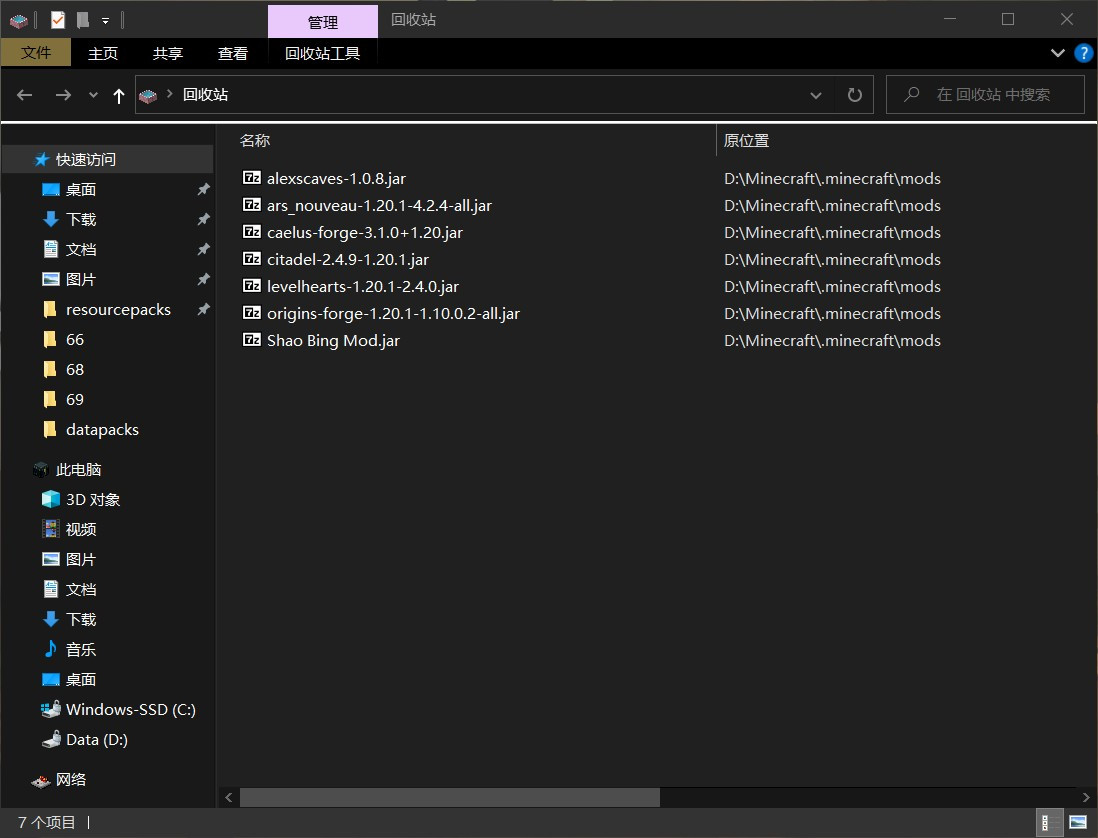Viewport: 1098px width, 838px height.
Task: Open pinned 文档 under Quick access
Action: point(81,250)
